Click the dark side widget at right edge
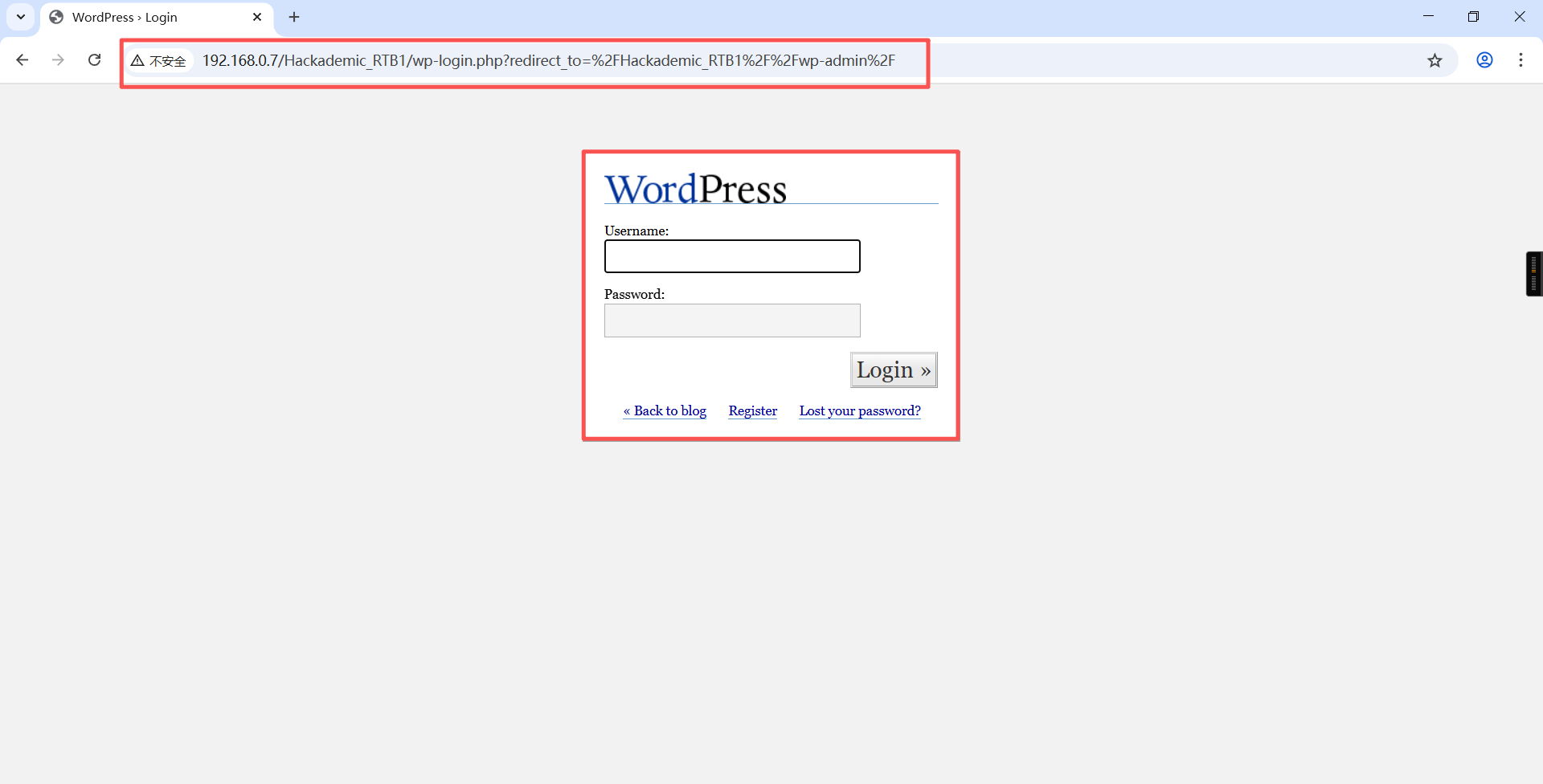Image resolution: width=1543 pixels, height=784 pixels. pyautogui.click(x=1534, y=274)
